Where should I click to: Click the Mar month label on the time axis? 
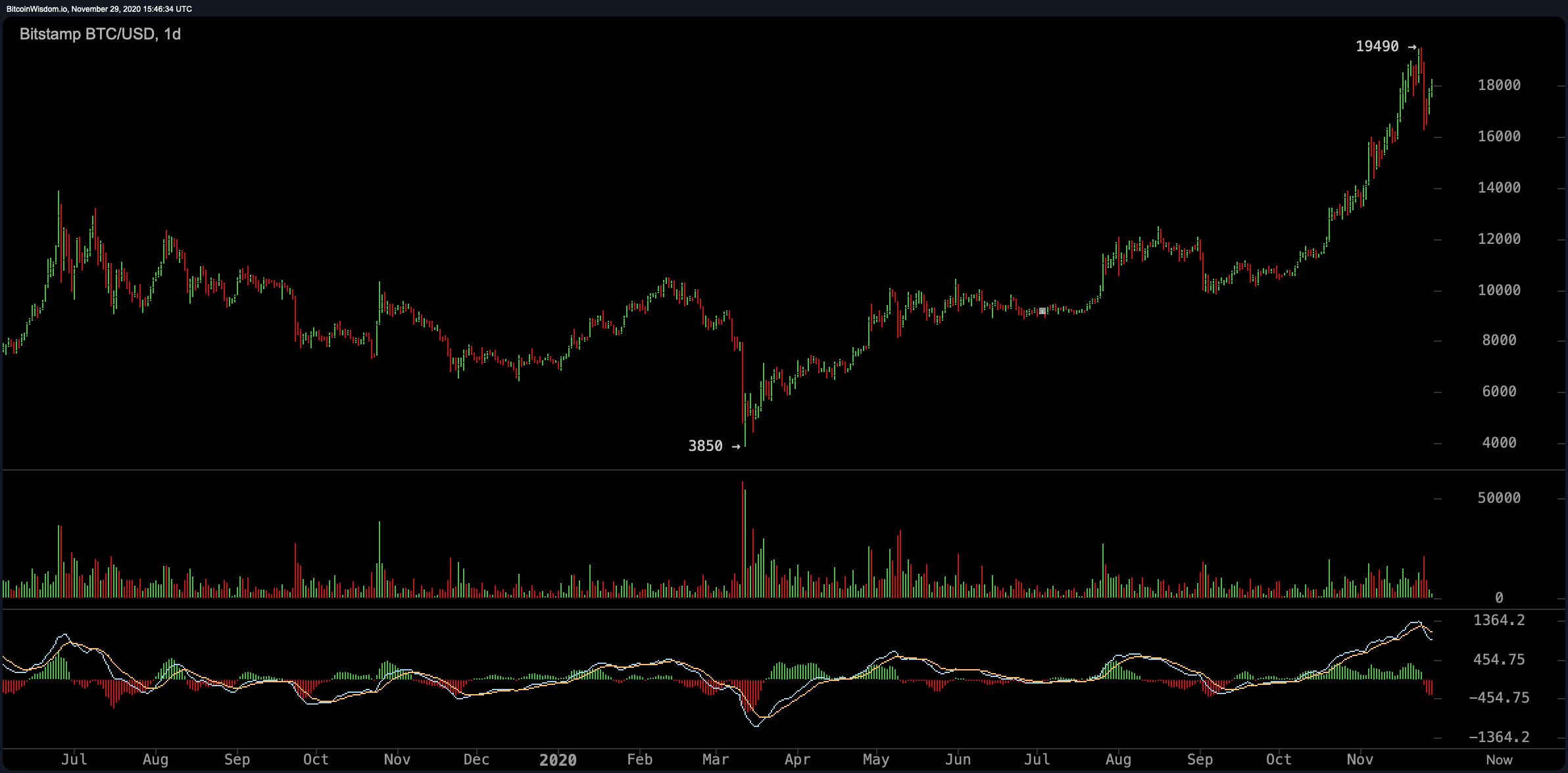pos(716,760)
